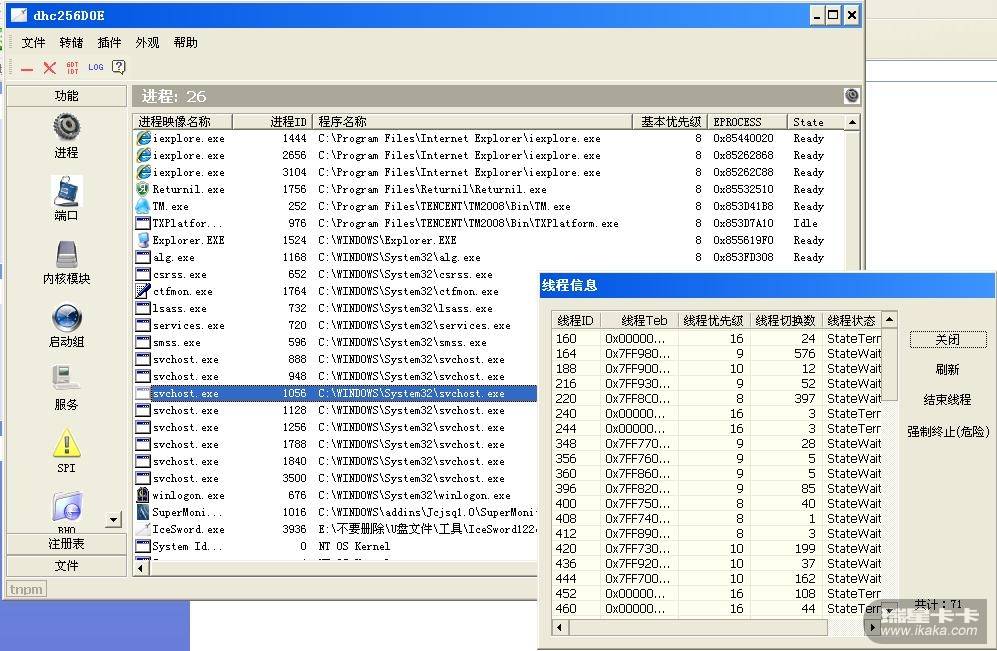Sort threads by 线程优先级 column header
Viewport: 997px width, 651px height.
715,320
